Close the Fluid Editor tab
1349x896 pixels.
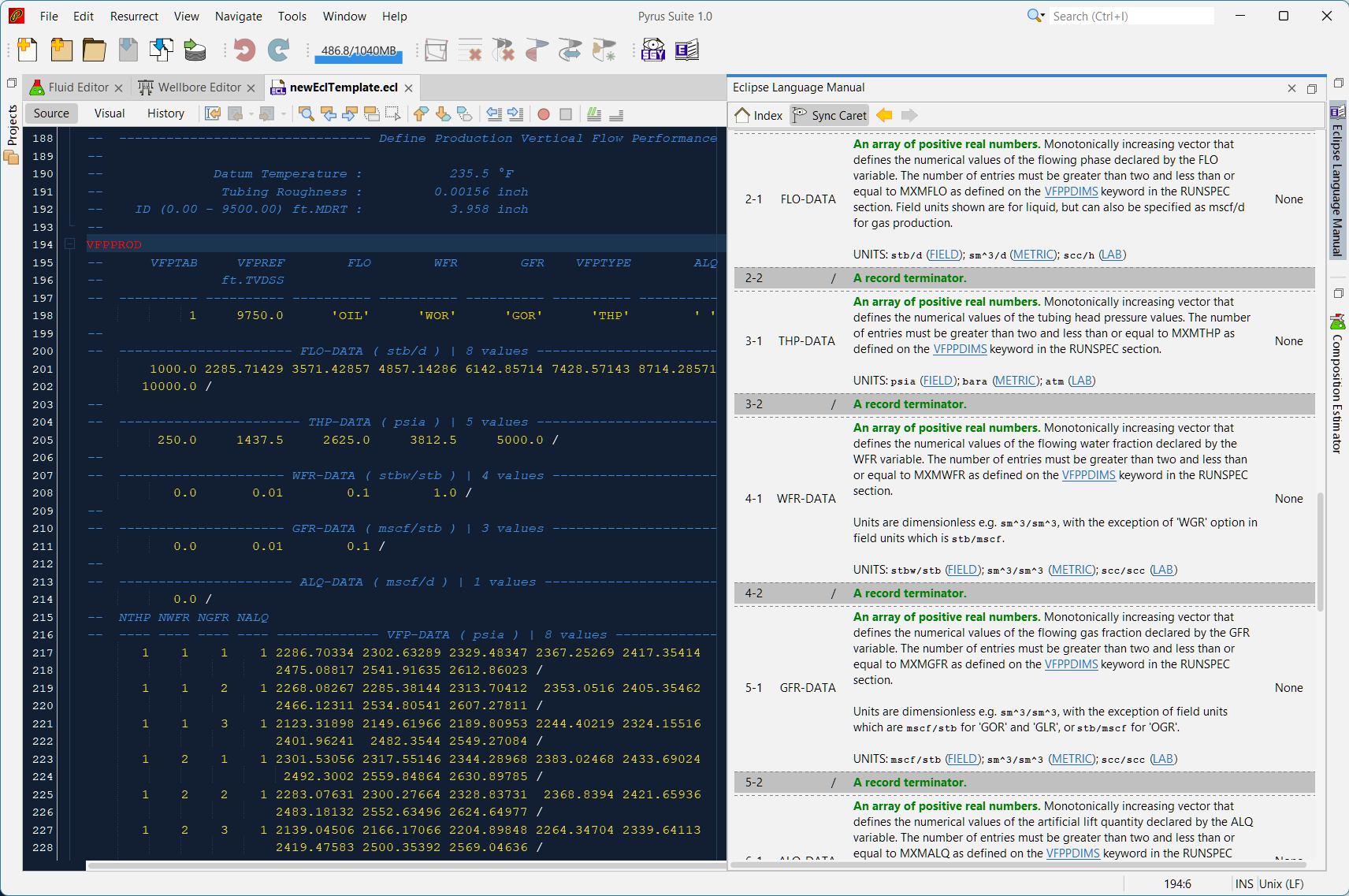click(x=118, y=88)
